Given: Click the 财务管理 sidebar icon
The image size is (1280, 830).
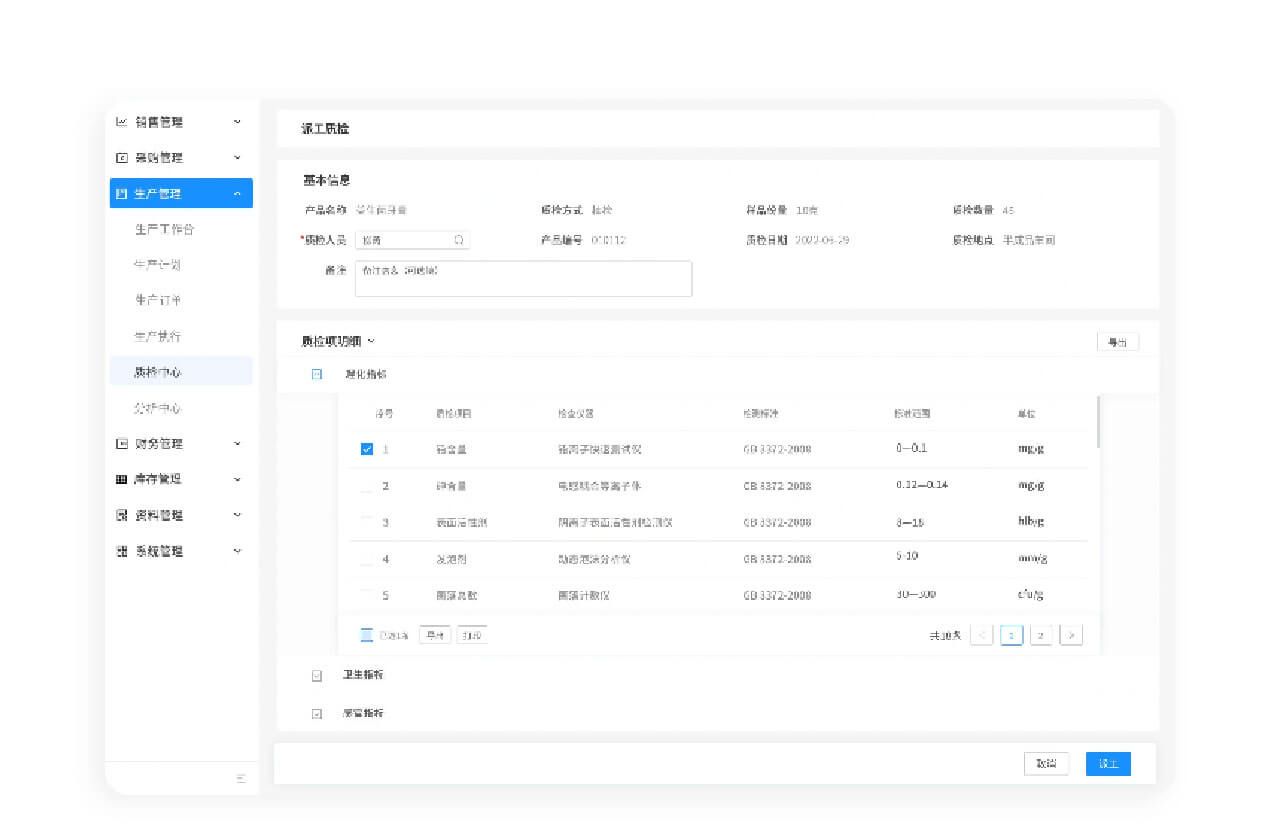Looking at the screenshot, I should (122, 444).
